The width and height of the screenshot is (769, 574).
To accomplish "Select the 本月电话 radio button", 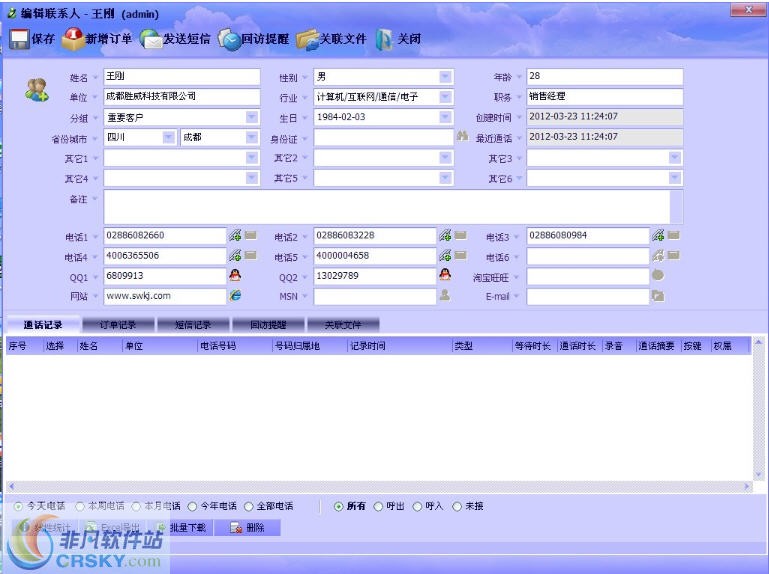I will [x=136, y=506].
